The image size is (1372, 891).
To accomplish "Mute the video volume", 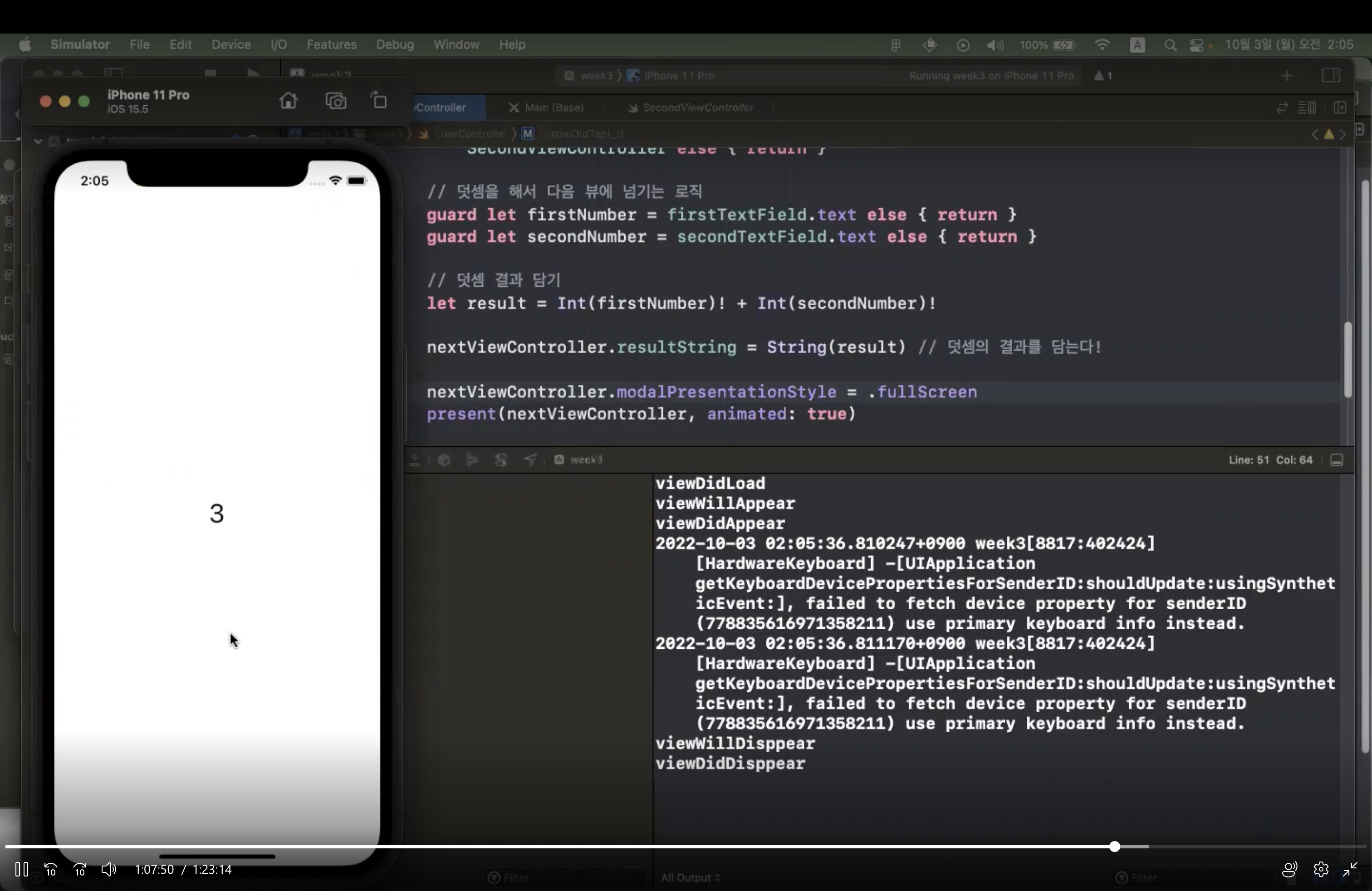I will [x=108, y=869].
